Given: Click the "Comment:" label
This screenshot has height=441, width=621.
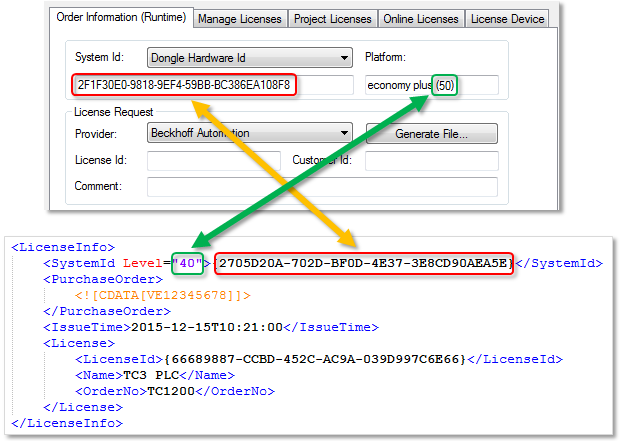Looking at the screenshot, I should click(98, 186).
